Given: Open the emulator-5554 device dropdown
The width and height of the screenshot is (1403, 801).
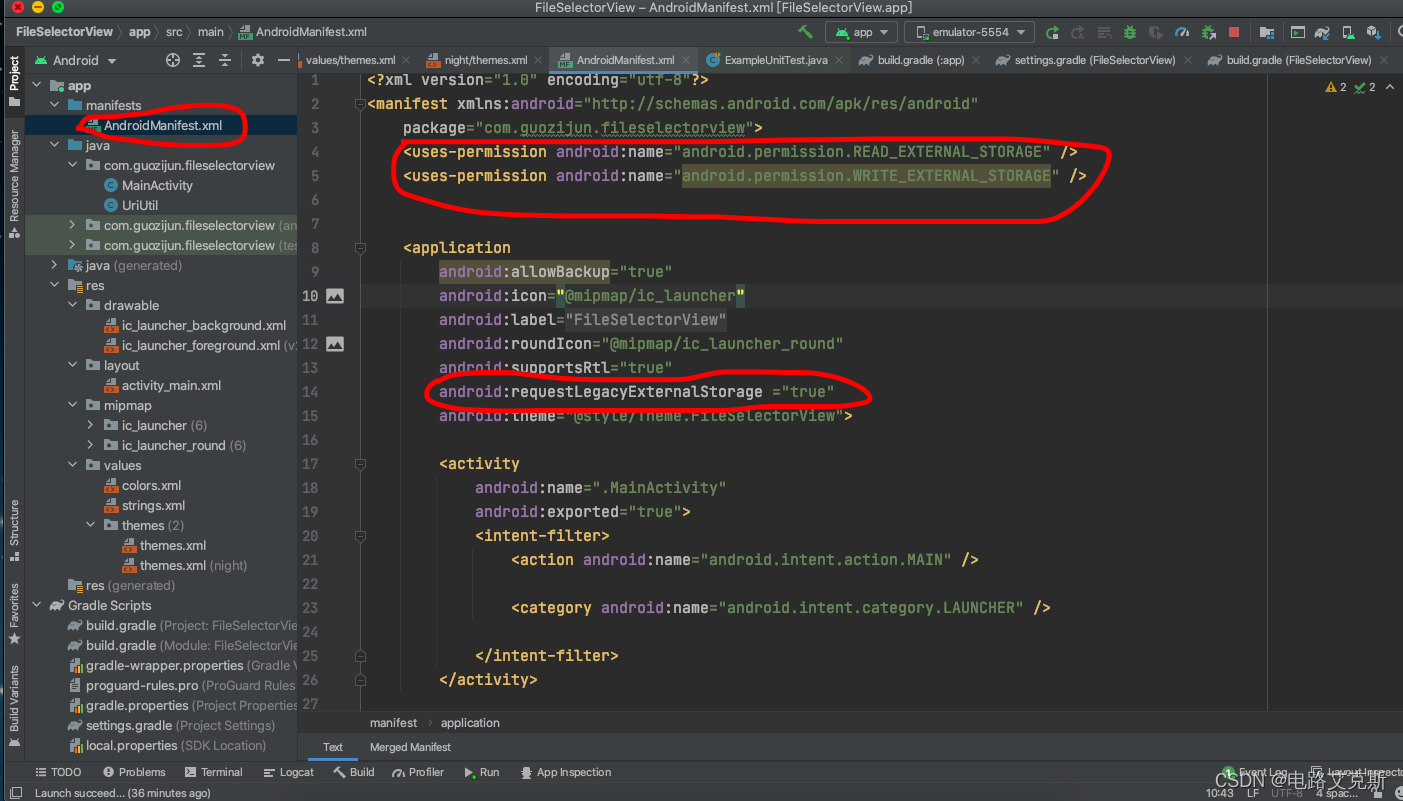Looking at the screenshot, I should pyautogui.click(x=969, y=32).
